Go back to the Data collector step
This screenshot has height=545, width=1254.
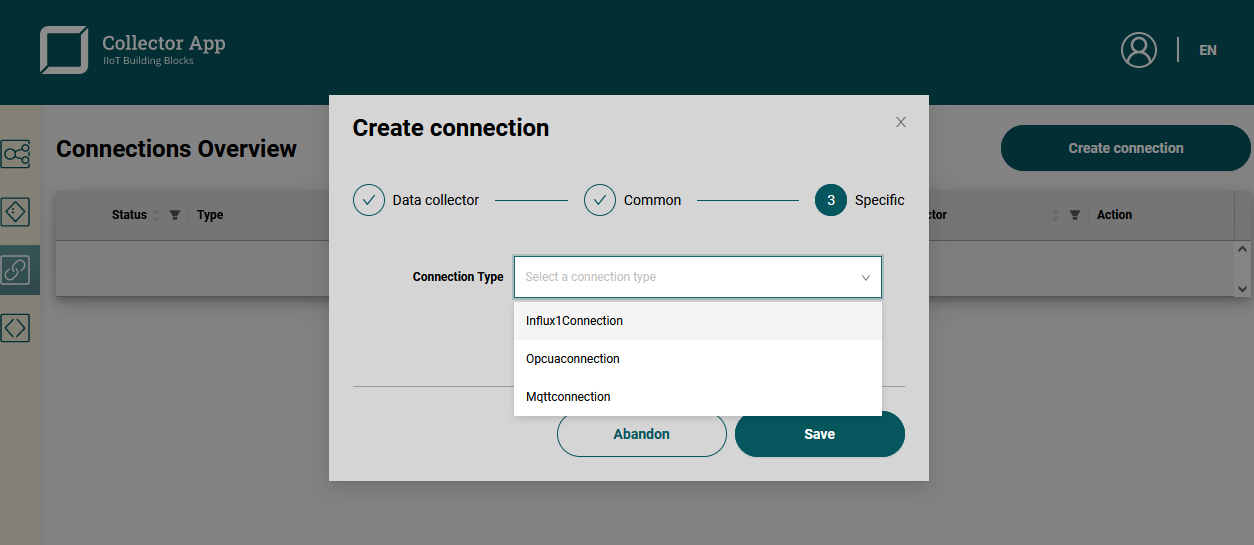[x=369, y=200]
